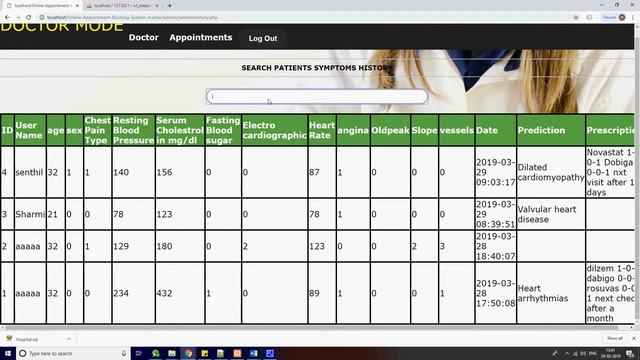
Task: Open the Appointments menu item
Action: pos(201,37)
